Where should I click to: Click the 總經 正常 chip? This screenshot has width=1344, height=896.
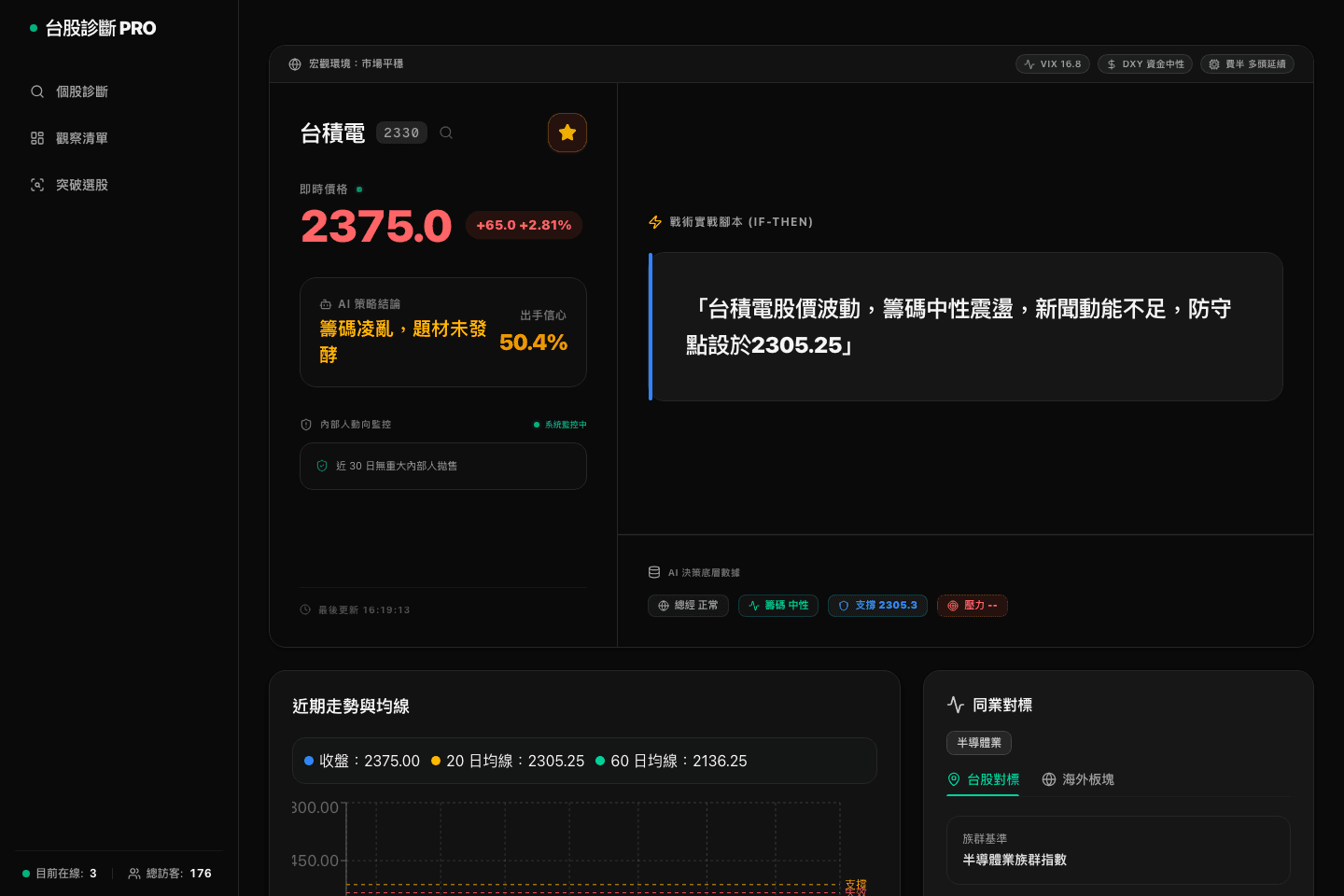(688, 606)
